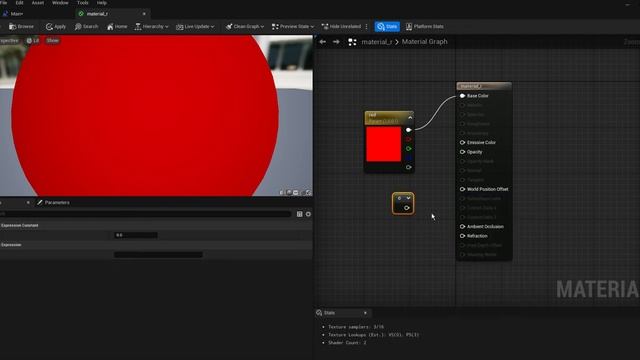
Task: Open the viewport Show menu
Action: click(53, 40)
